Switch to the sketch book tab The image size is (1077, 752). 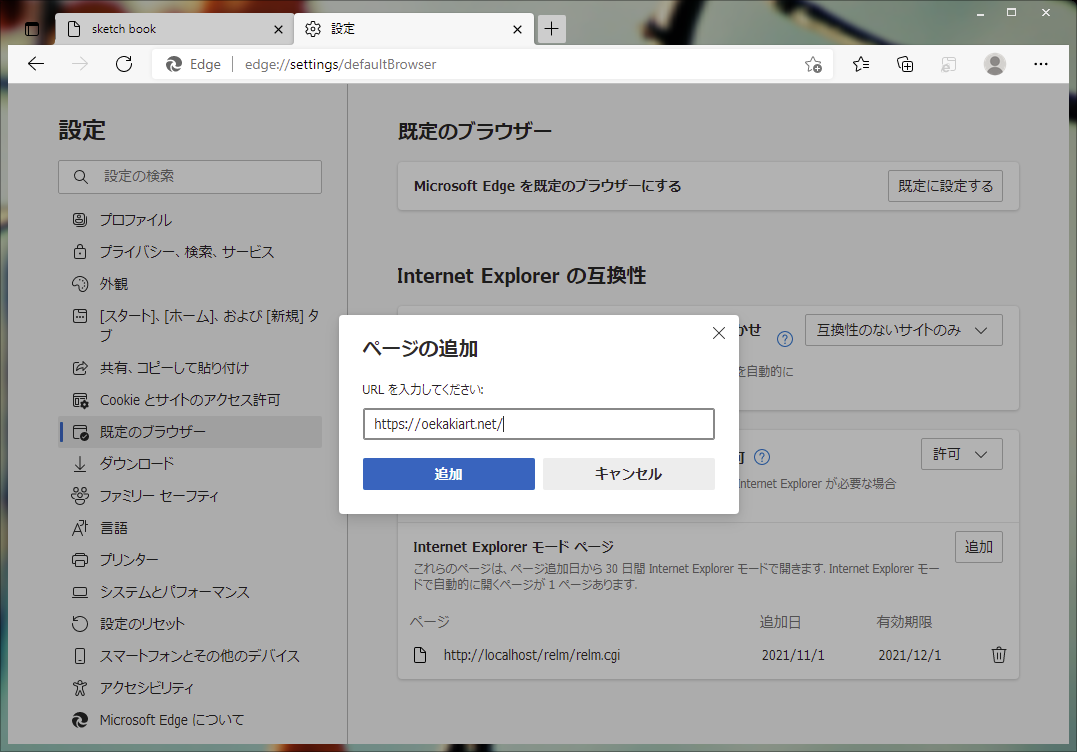click(x=174, y=29)
